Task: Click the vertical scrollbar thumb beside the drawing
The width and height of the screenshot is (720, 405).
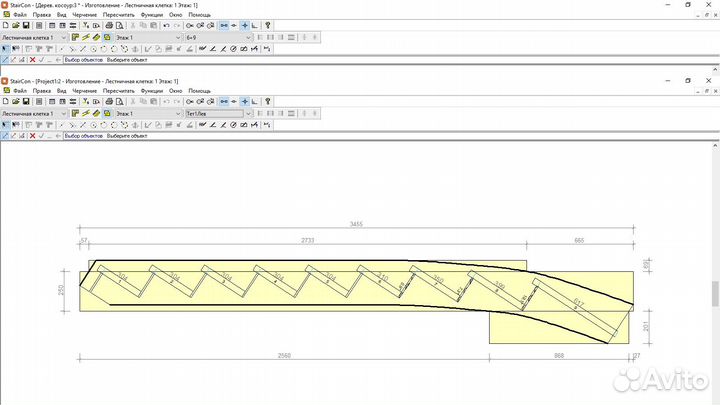Action: tap(714, 294)
